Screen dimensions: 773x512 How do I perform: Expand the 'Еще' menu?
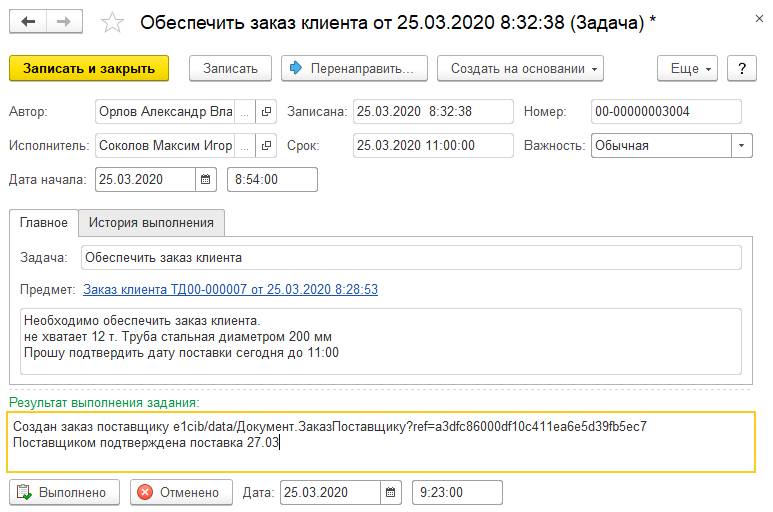(x=687, y=68)
